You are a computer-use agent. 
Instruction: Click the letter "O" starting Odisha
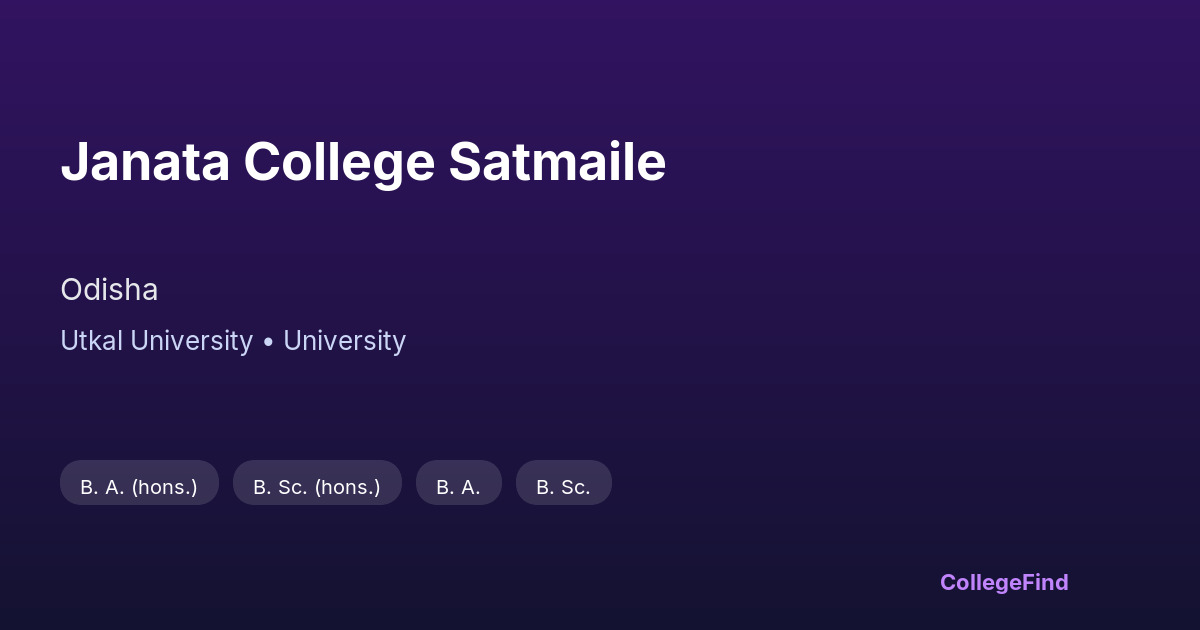click(71, 290)
